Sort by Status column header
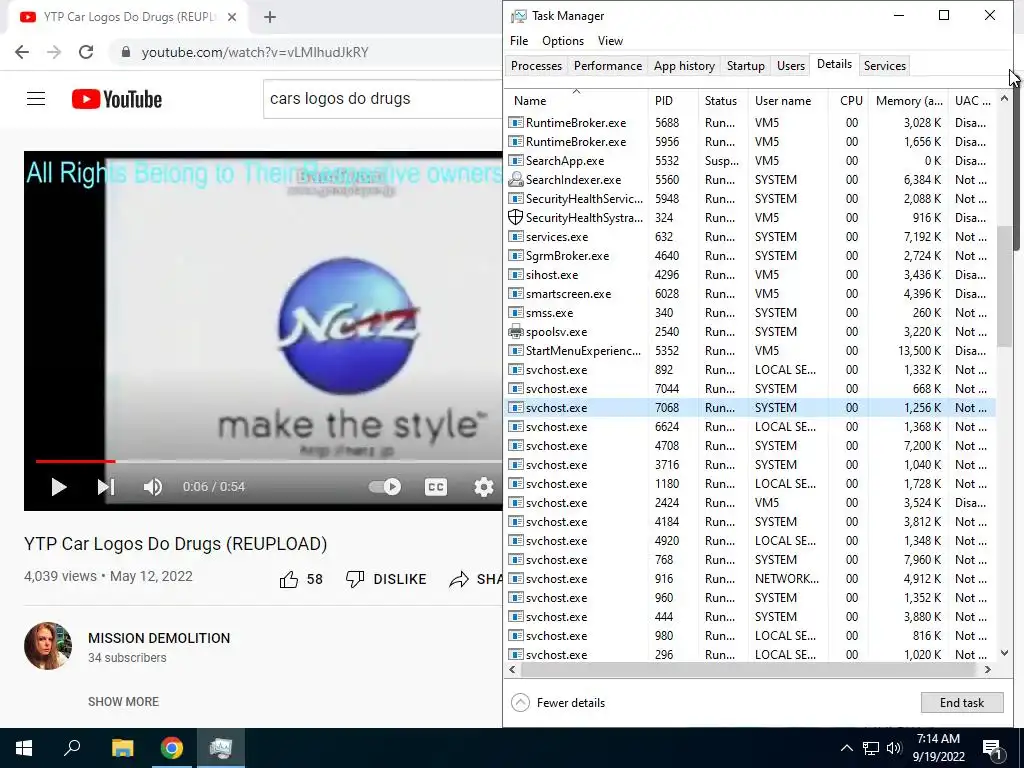 723,101
